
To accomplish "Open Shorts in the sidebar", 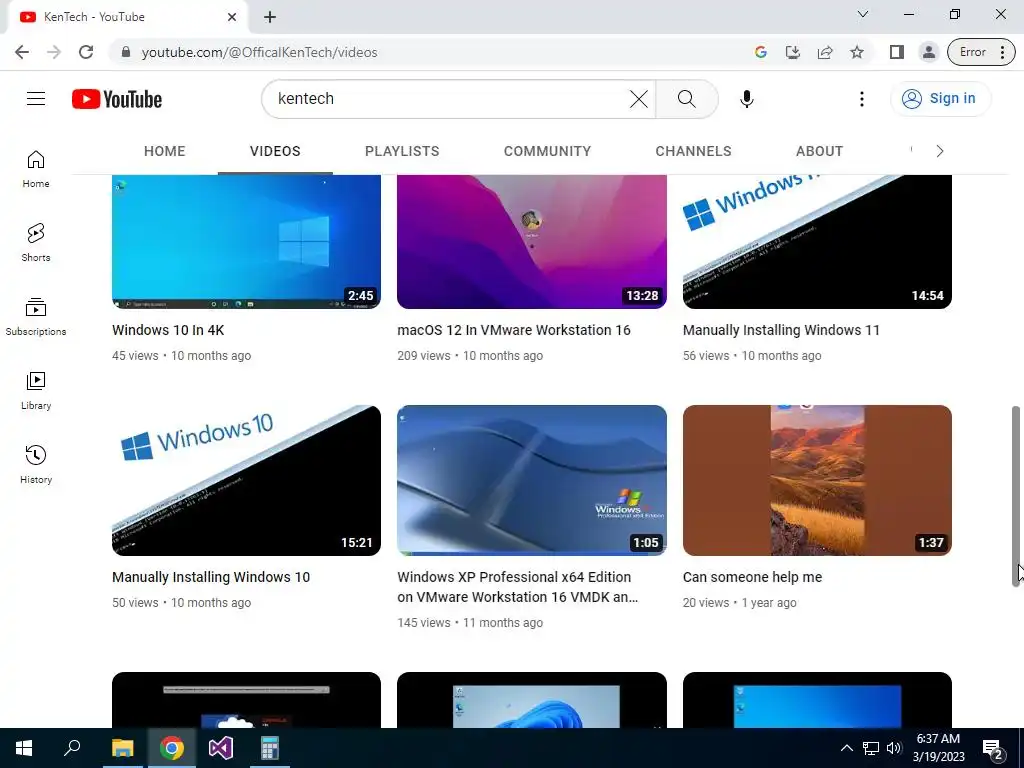I will point(36,242).
